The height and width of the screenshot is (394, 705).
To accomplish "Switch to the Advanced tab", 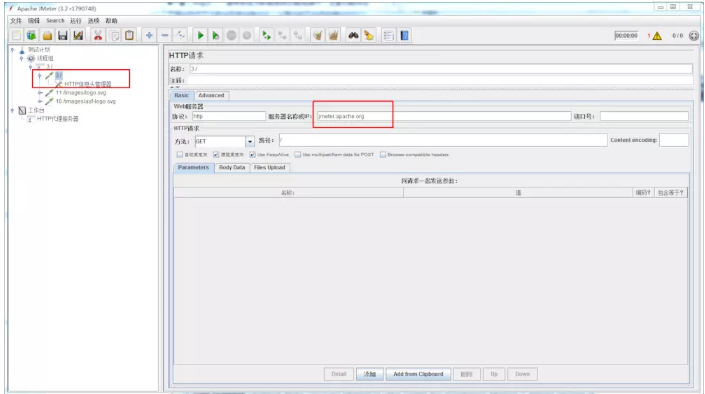I will tap(211, 95).
